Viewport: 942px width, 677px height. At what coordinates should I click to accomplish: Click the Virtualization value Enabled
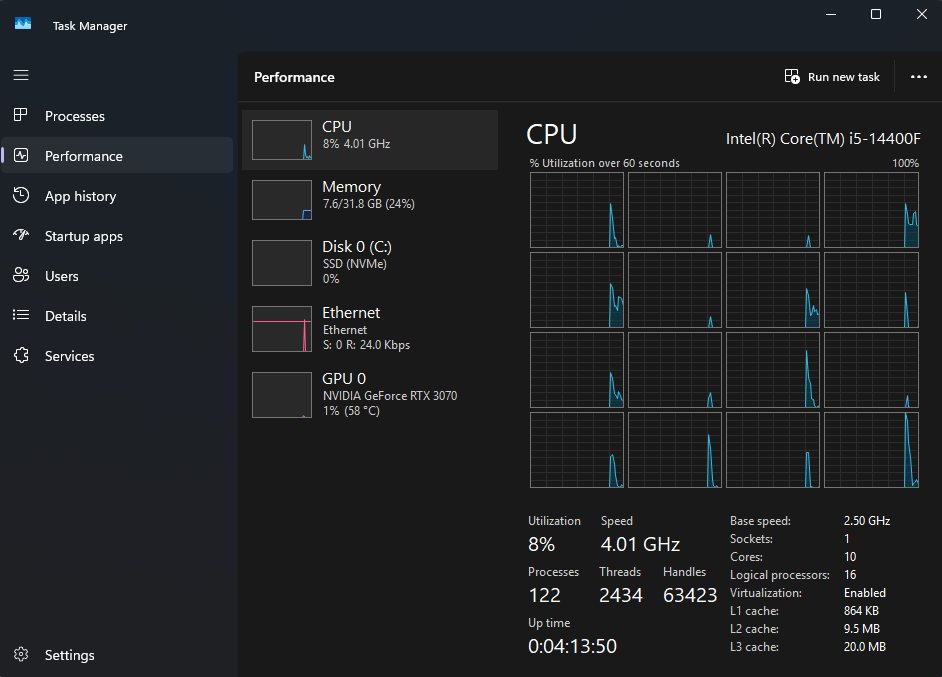coord(865,593)
